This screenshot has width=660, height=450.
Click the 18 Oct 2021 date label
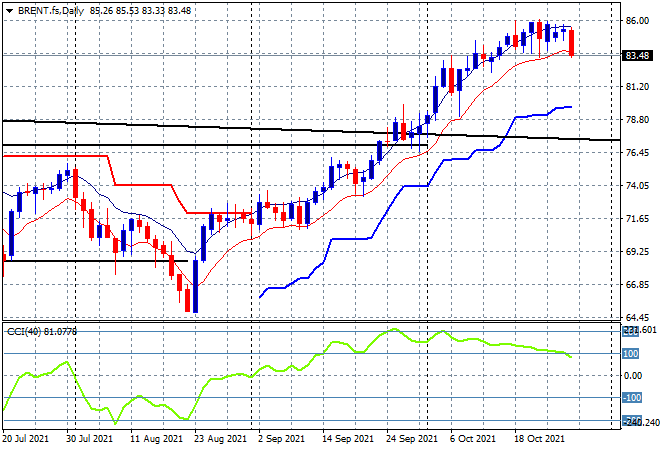tap(539, 439)
